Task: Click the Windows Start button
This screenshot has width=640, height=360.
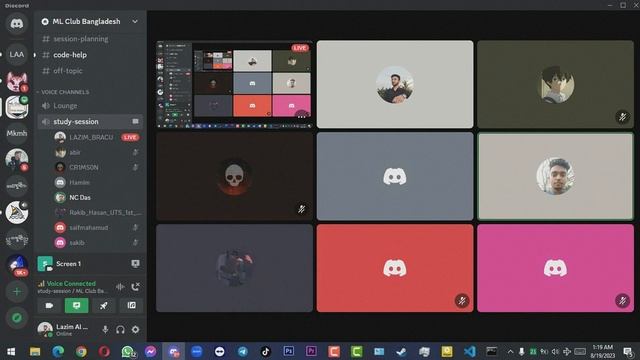Action: (11, 351)
